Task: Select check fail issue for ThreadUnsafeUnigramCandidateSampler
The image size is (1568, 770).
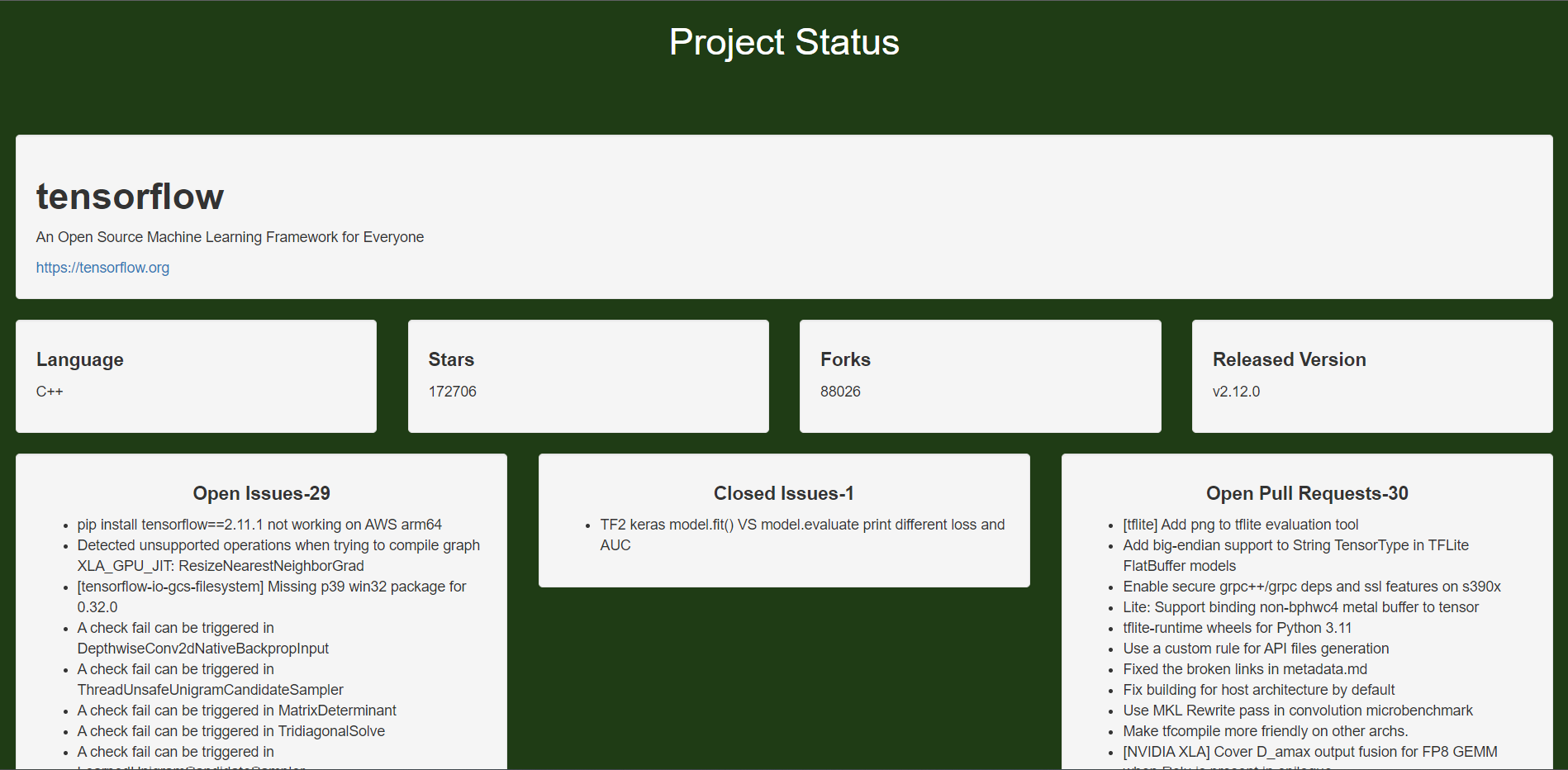Action: (211, 679)
